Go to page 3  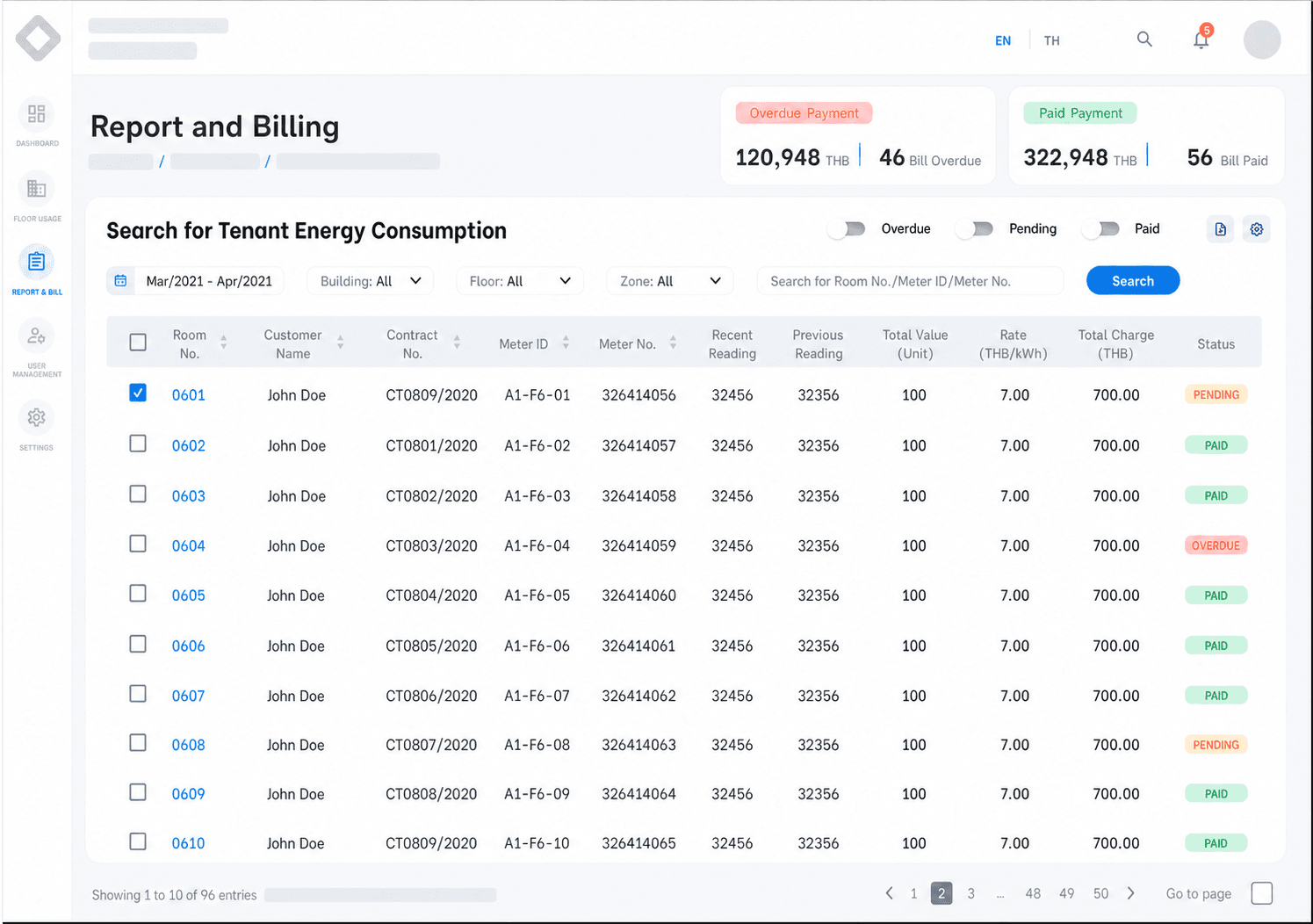[x=971, y=894]
